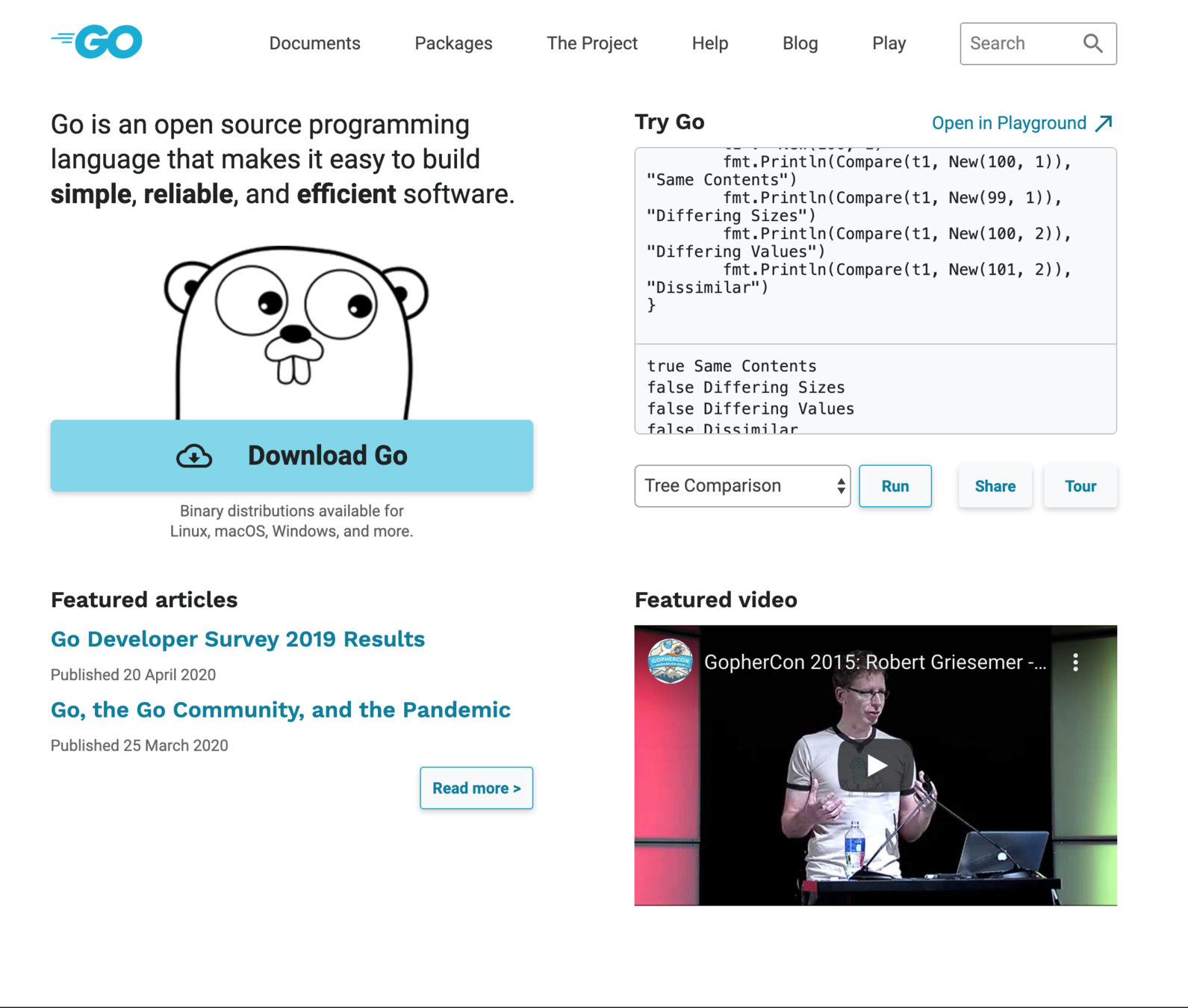Viewport: 1188px width, 1008px height.
Task: Open the Tree Comparison example dropdown
Action: [742, 486]
